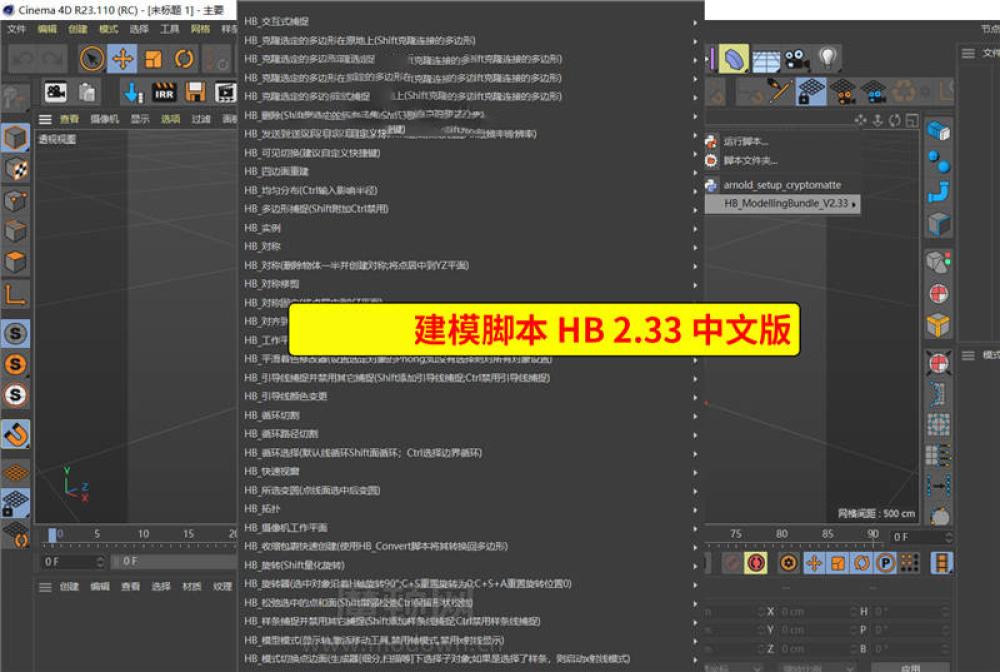
Task: Toggle autokey red circle button
Action: 756,563
